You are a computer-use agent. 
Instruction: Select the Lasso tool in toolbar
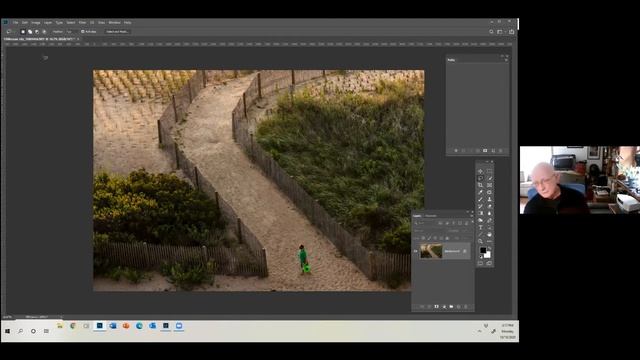(x=480, y=178)
